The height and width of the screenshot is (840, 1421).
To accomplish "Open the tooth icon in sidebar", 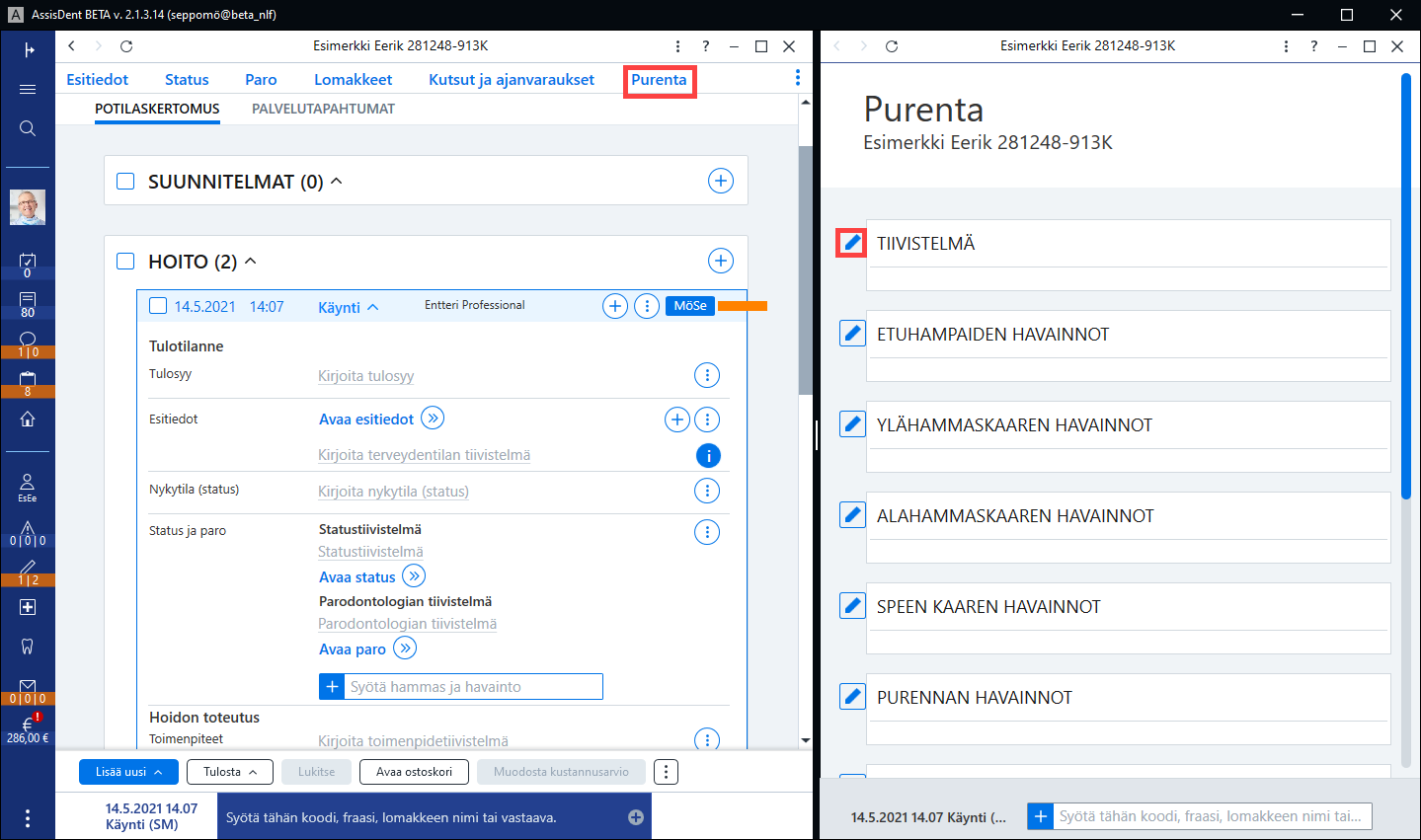I will coord(28,647).
